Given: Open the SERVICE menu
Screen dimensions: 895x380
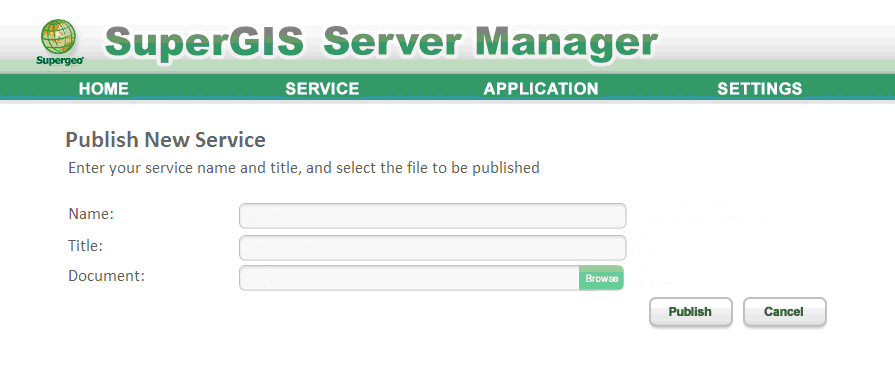Looking at the screenshot, I should 322,88.
